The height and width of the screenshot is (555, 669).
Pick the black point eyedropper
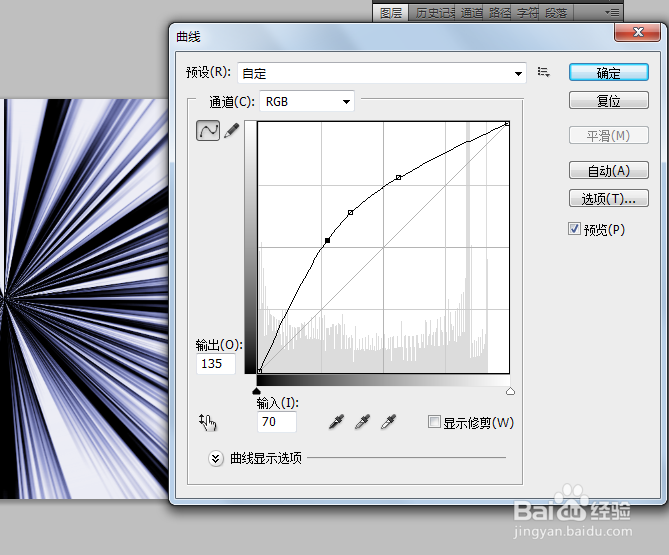click(x=337, y=421)
